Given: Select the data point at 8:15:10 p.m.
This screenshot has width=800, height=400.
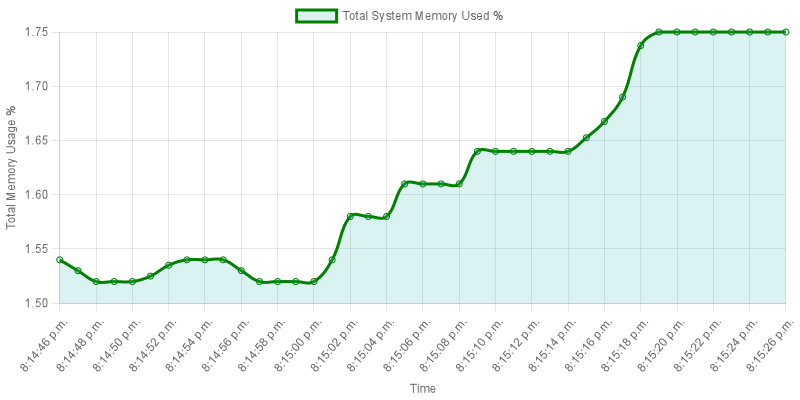Looking at the screenshot, I should pyautogui.click(x=495, y=151).
